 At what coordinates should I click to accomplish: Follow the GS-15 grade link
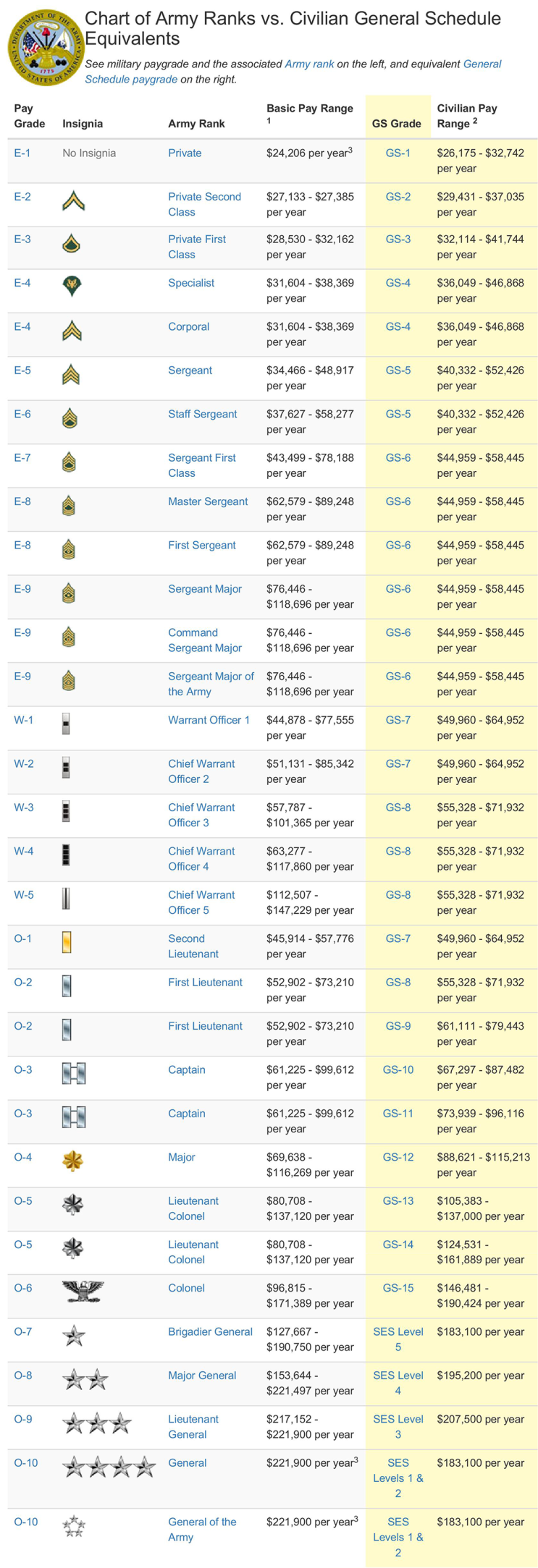pyautogui.click(x=398, y=1288)
